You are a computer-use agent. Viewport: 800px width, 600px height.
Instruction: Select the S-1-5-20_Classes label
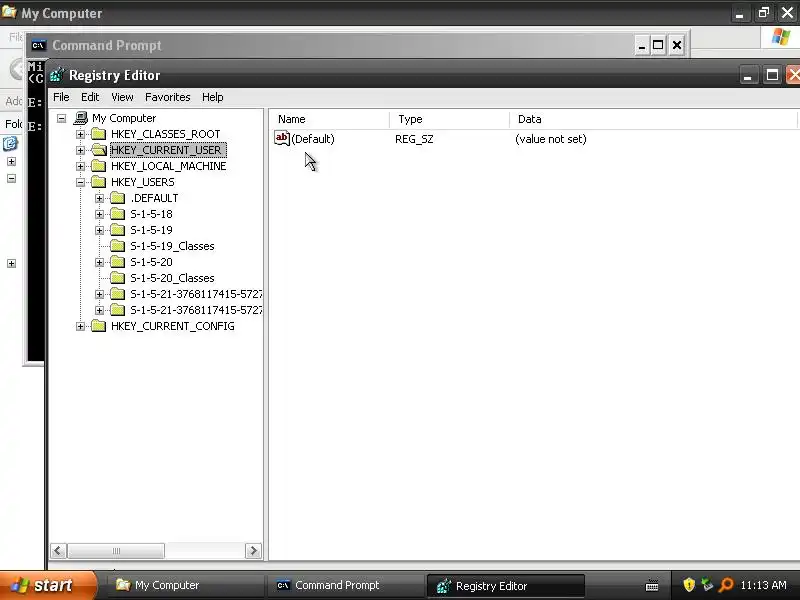point(172,278)
